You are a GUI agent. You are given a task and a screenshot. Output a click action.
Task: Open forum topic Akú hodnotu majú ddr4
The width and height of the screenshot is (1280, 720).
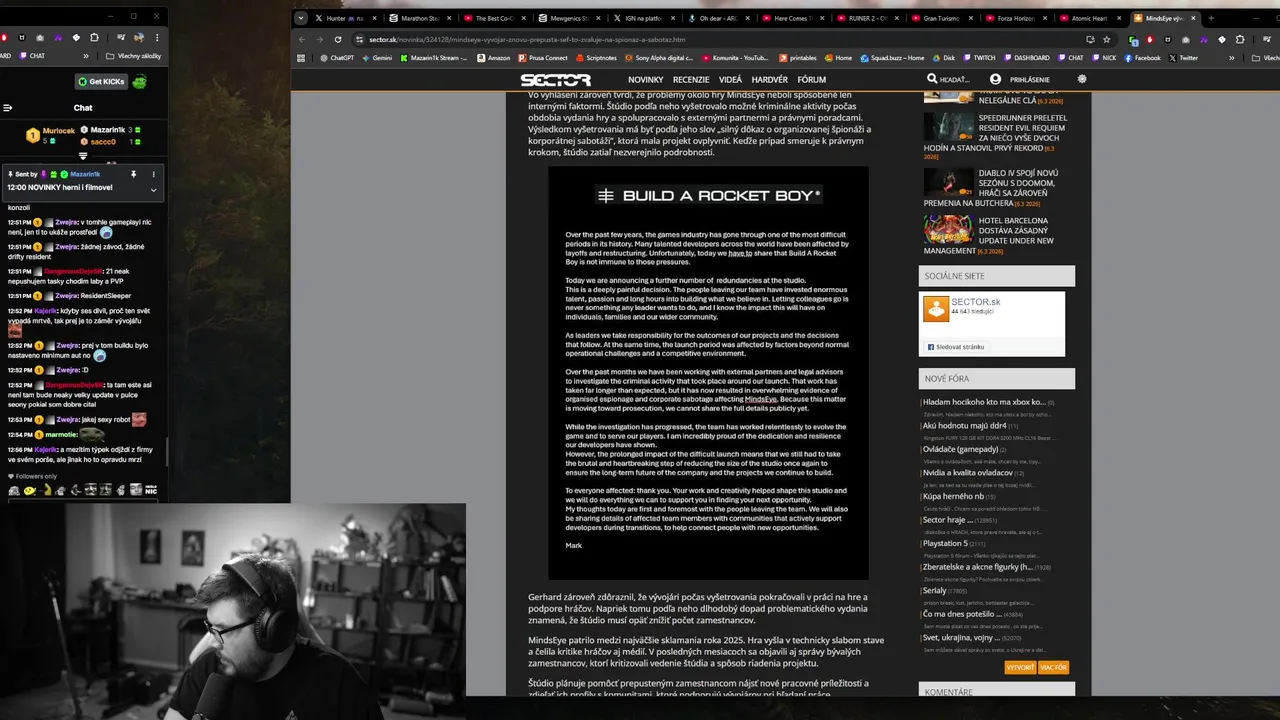tap(964, 425)
